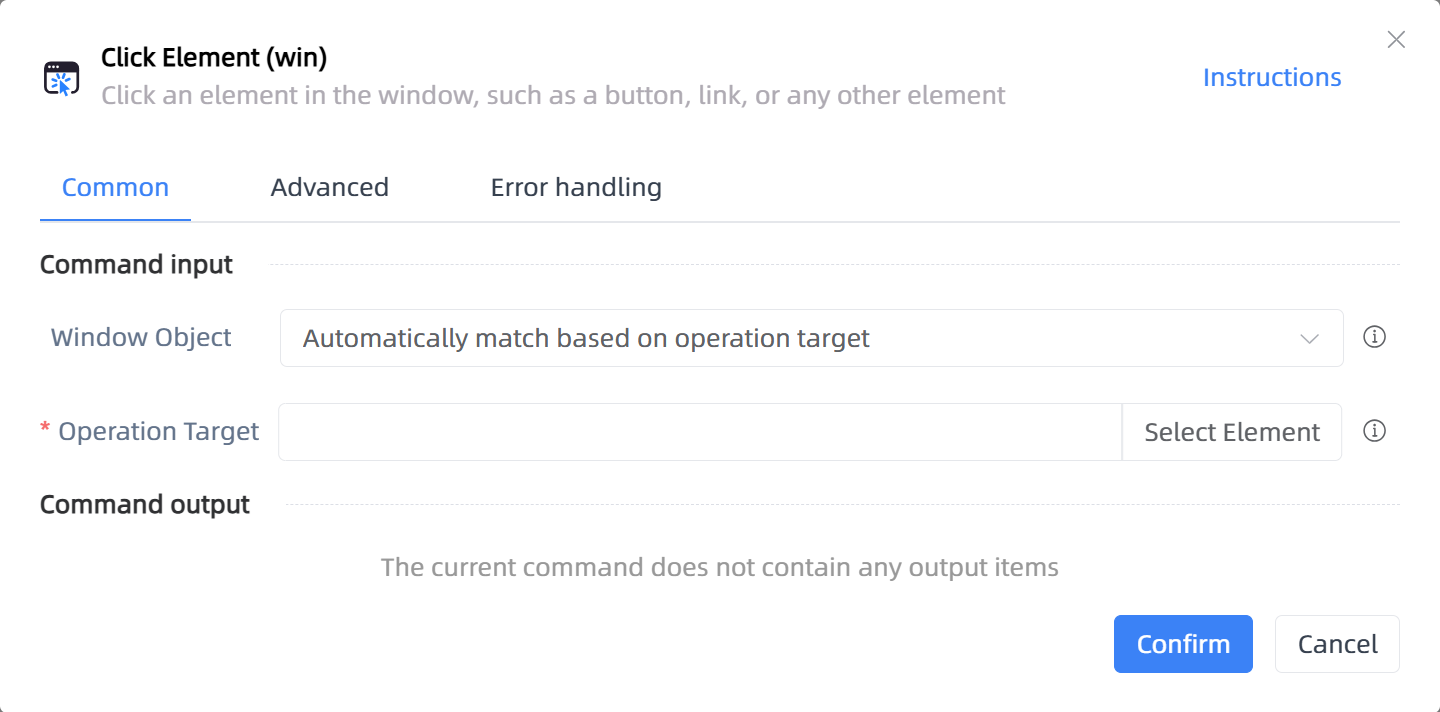The height and width of the screenshot is (712, 1440).
Task: Click the Command input section header
Action: click(x=136, y=265)
